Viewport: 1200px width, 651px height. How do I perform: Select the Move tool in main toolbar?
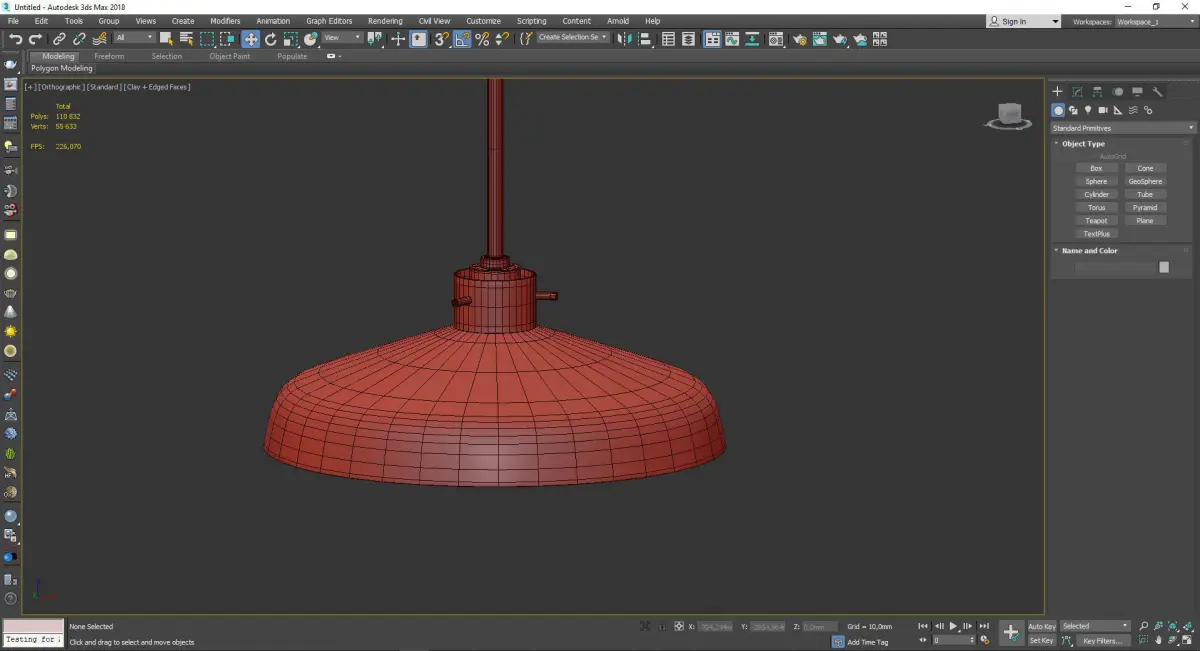(x=250, y=39)
